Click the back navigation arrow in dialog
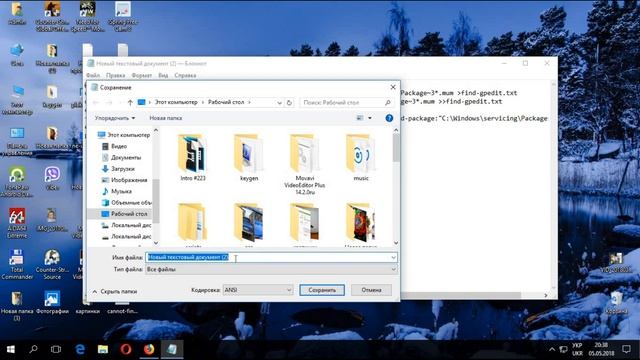The image size is (640, 360). pos(96,102)
